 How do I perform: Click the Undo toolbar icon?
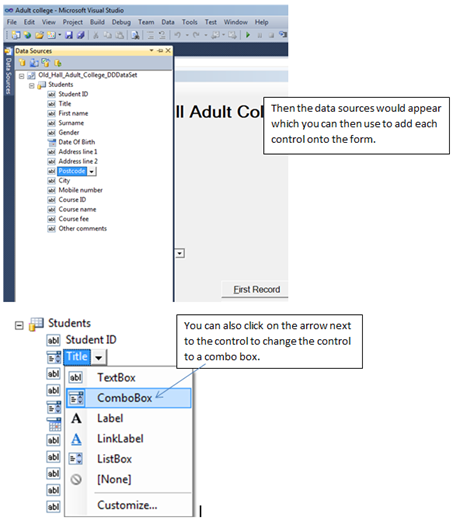coord(178,35)
